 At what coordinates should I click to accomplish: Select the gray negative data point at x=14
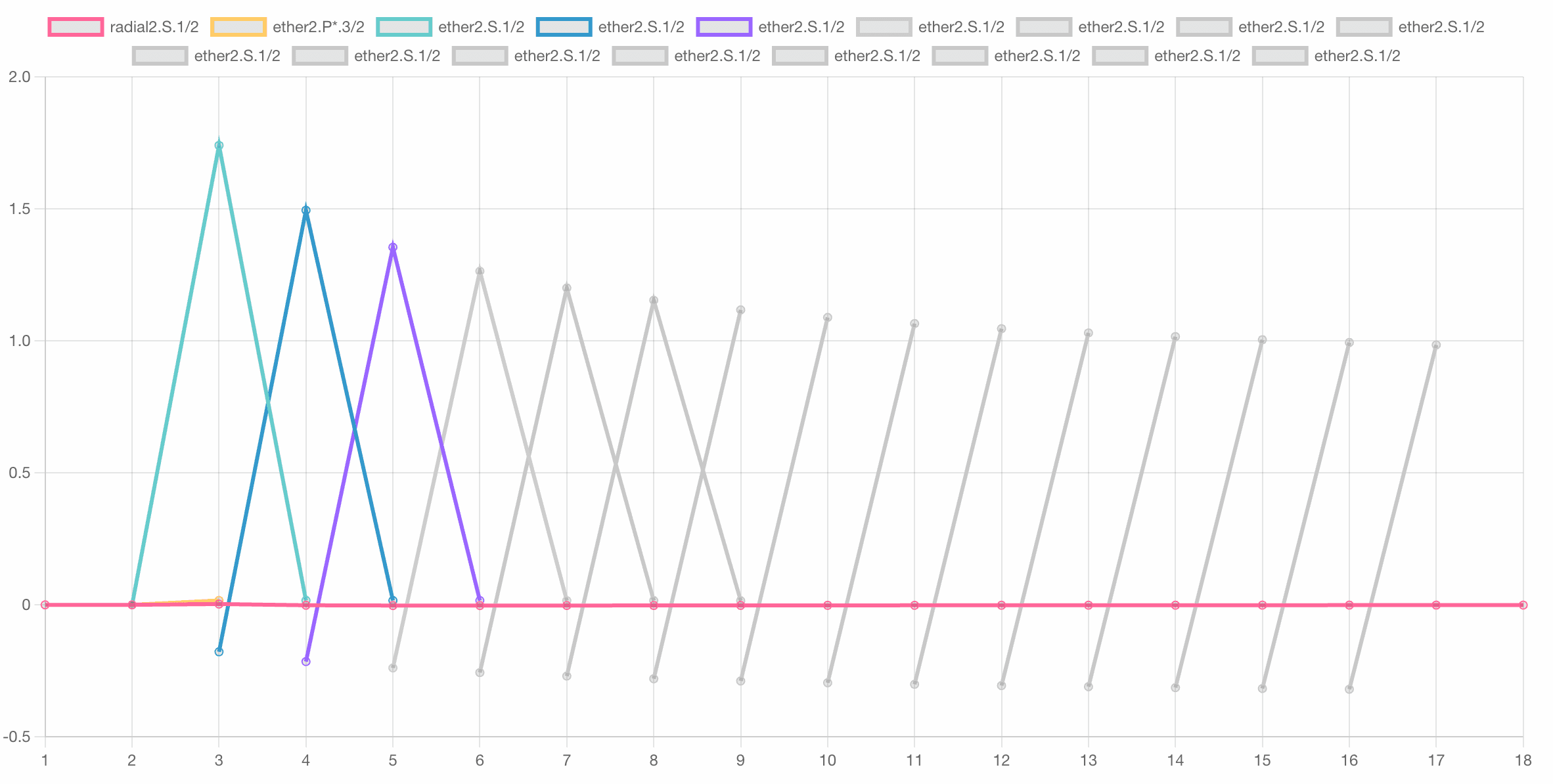[1175, 688]
